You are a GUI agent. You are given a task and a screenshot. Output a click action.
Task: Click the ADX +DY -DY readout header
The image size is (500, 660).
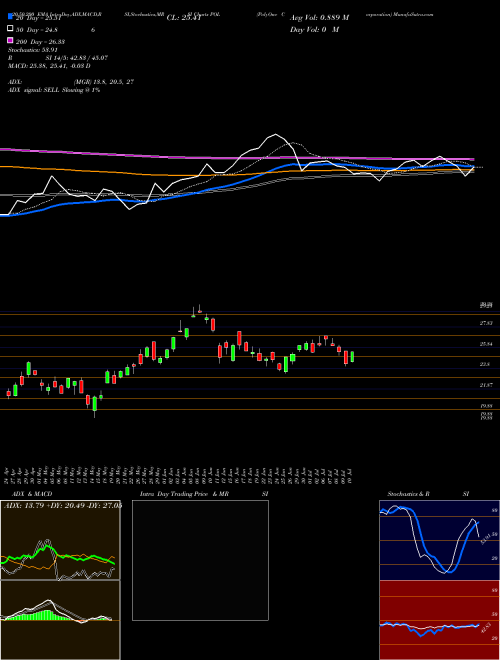tap(63, 505)
